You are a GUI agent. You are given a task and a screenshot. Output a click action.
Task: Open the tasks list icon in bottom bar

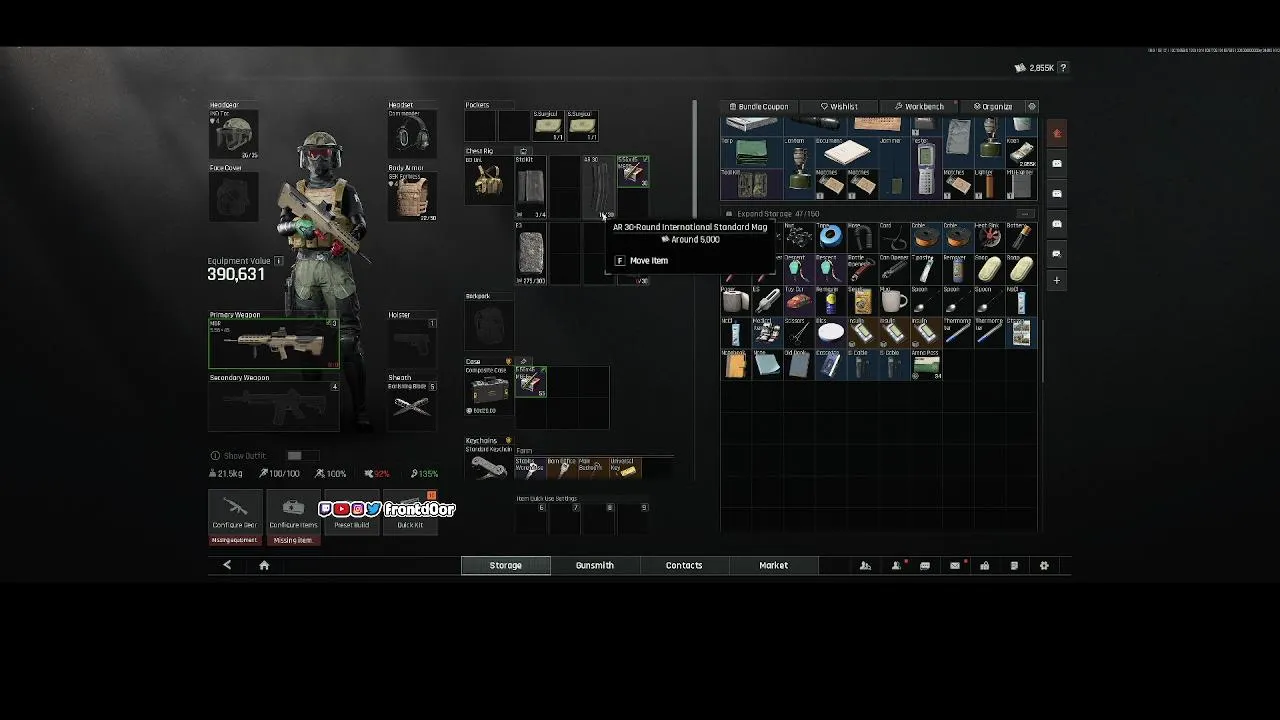point(1014,565)
